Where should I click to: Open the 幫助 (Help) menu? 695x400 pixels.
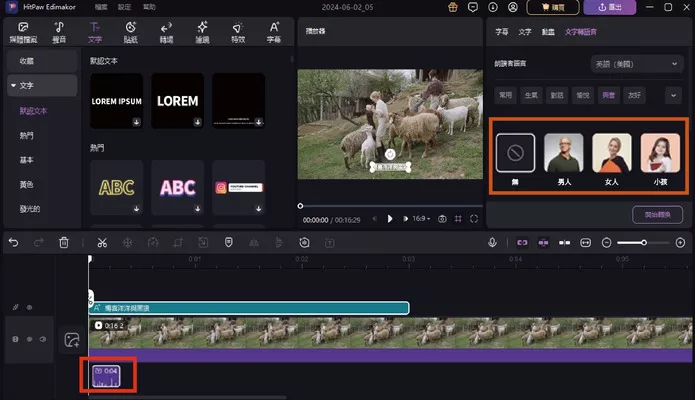tap(149, 7)
